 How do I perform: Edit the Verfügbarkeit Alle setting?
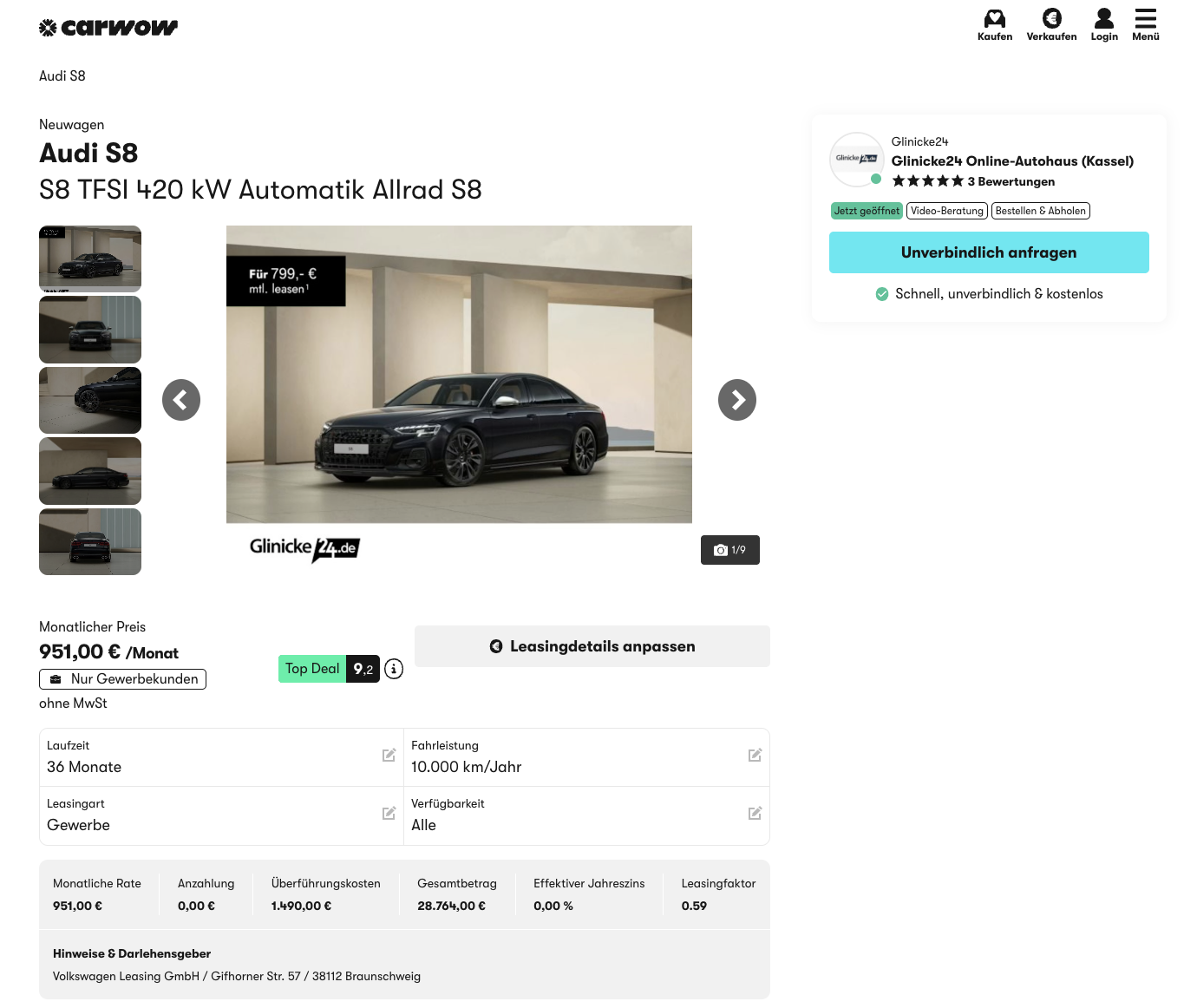[x=755, y=814]
